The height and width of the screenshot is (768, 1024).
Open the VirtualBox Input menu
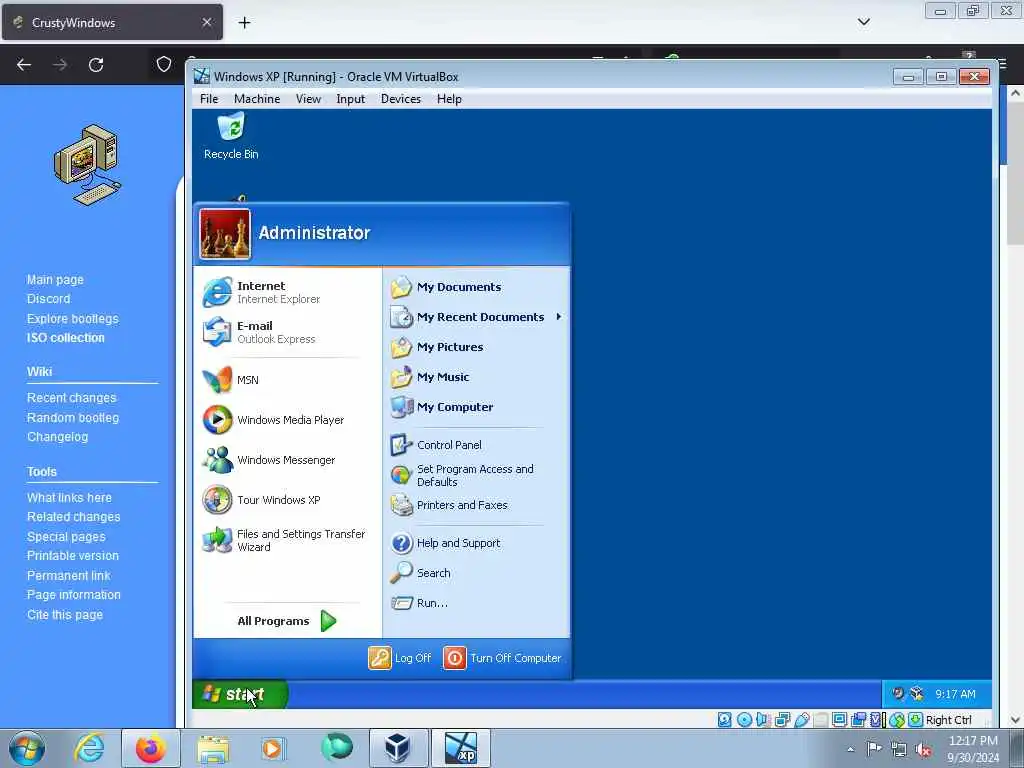coord(351,99)
